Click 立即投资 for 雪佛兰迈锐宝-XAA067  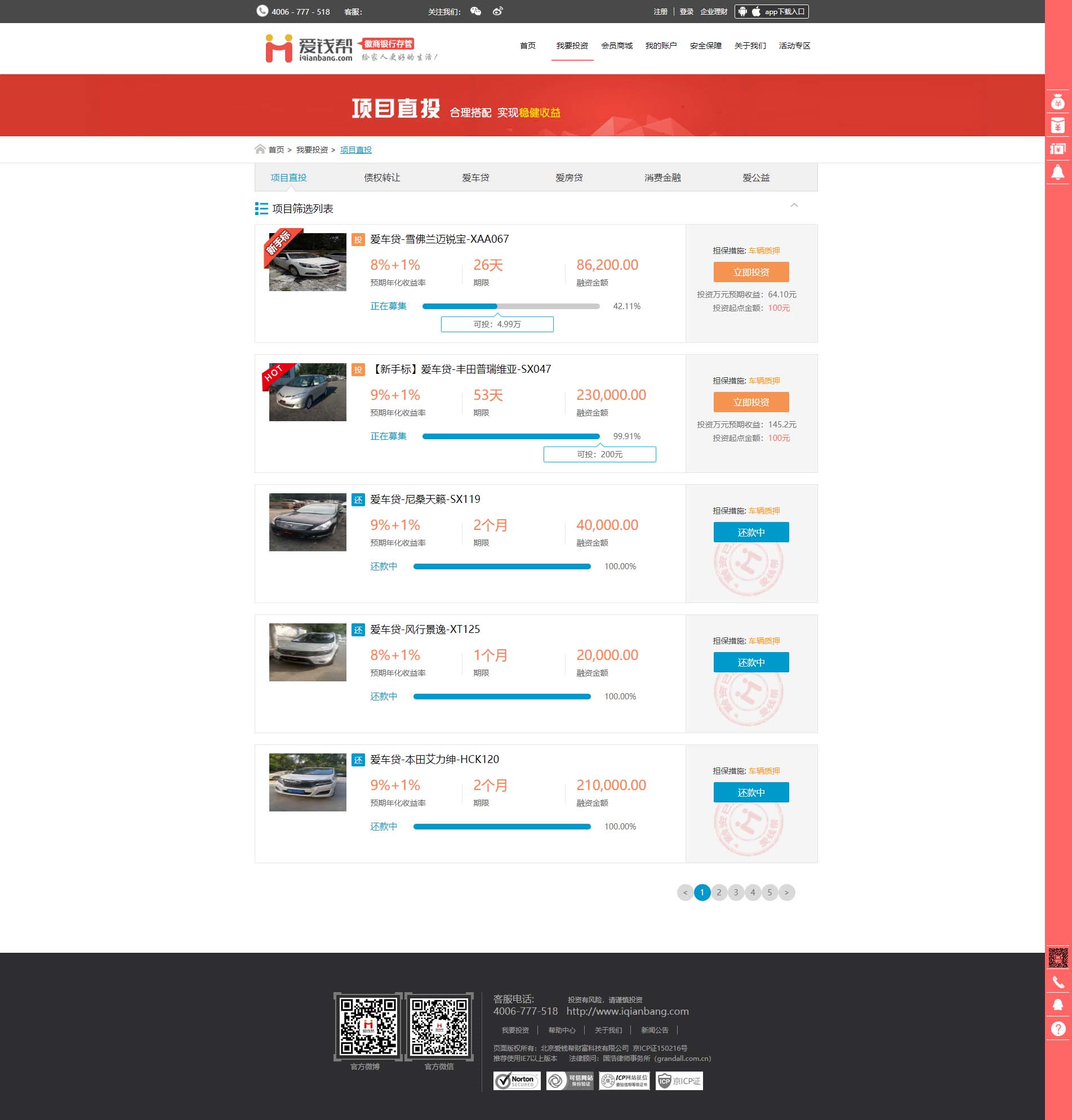coord(751,272)
